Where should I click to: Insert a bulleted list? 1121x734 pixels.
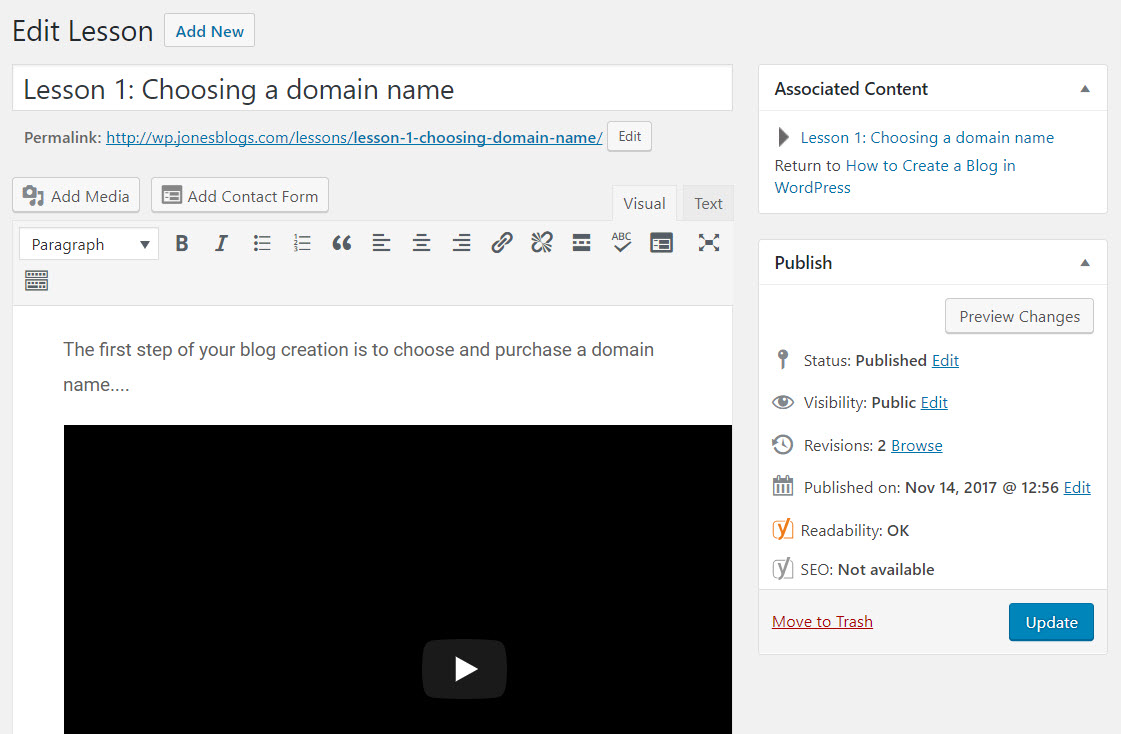click(262, 244)
